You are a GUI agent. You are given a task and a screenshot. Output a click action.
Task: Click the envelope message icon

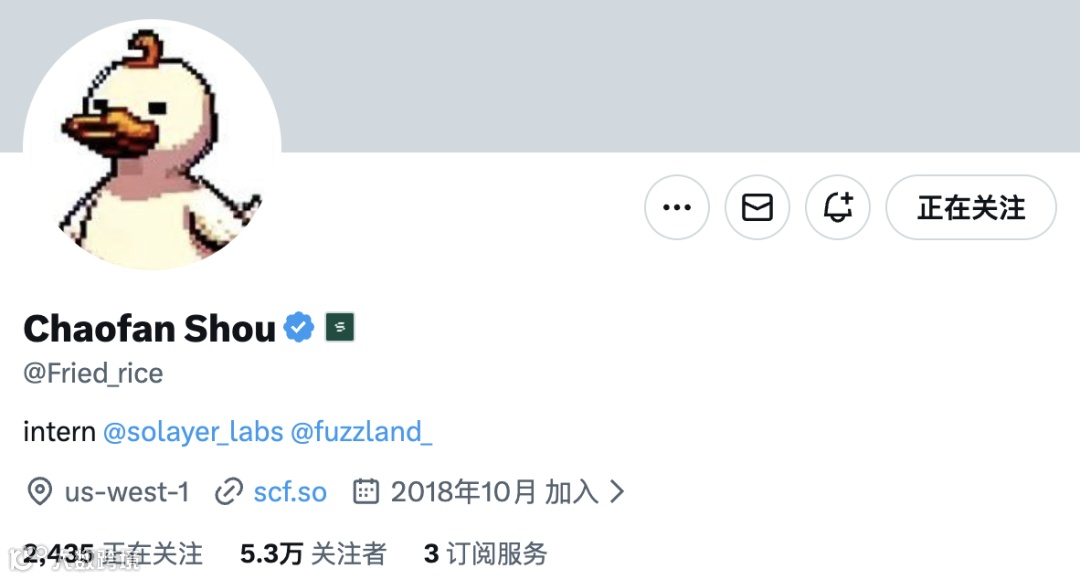point(757,207)
